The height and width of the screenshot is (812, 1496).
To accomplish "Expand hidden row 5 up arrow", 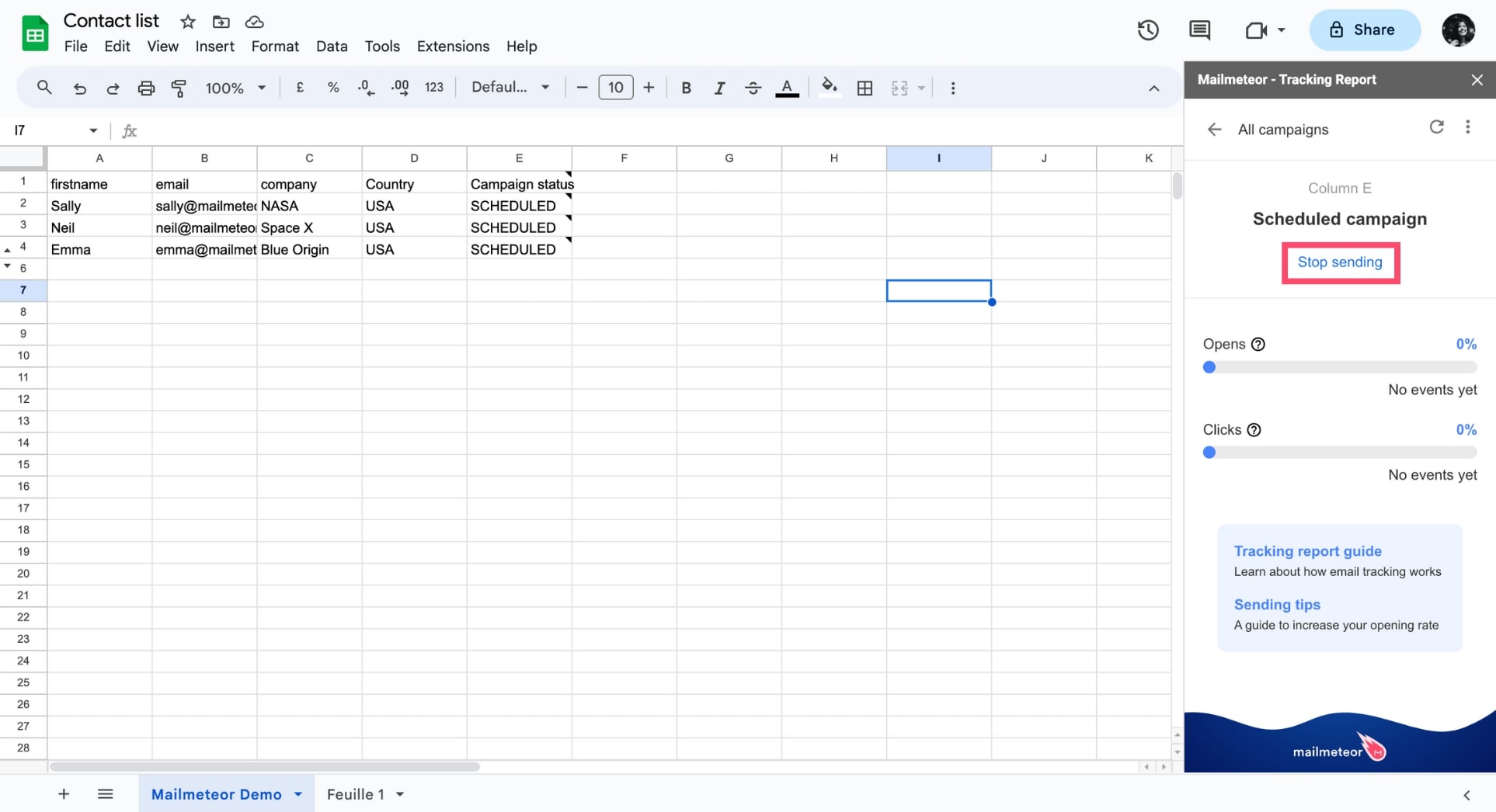I will [x=8, y=250].
